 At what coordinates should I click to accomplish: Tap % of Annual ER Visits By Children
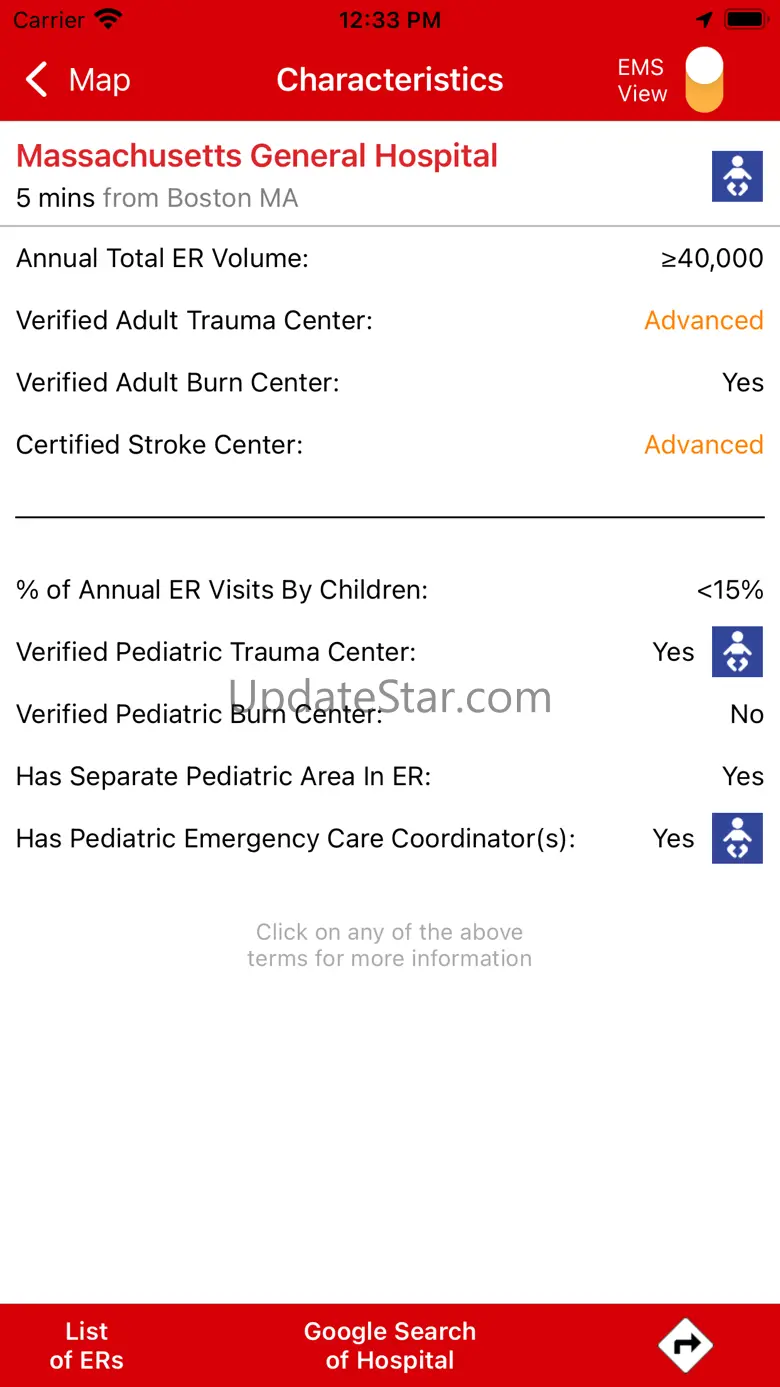tap(221, 590)
